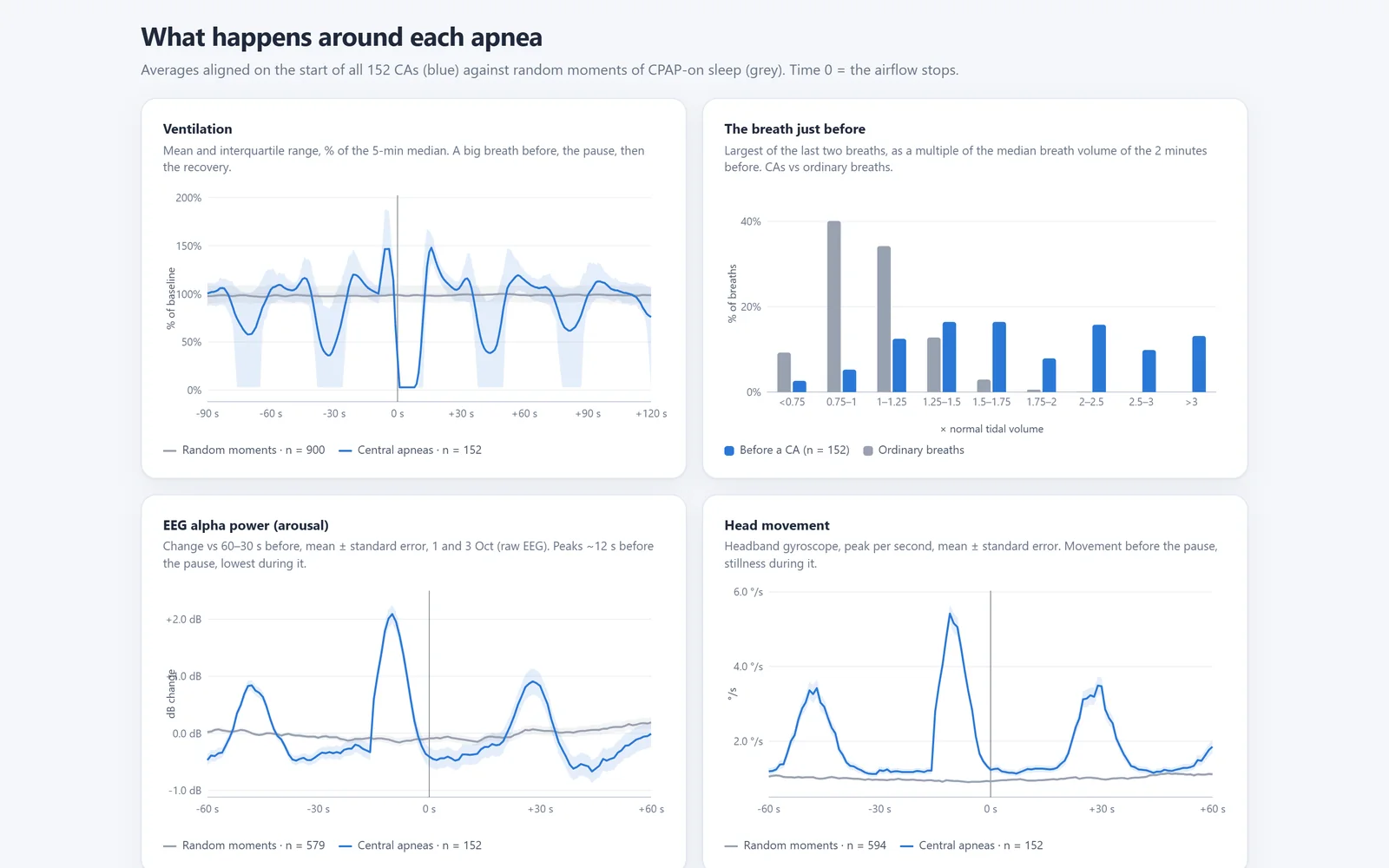Click the head movement peak before 0 s
Screen dimensions: 1389x868
coord(951,615)
